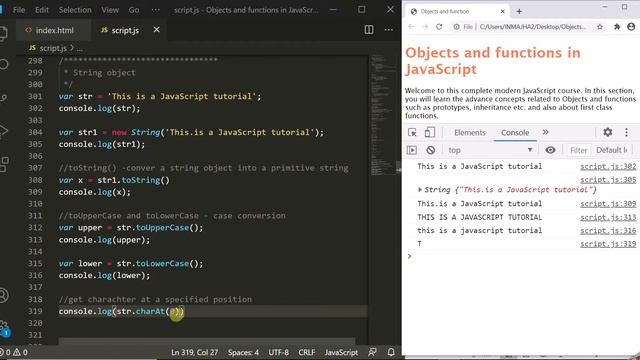The width and height of the screenshot is (640, 360).
Task: Open source link script.js:305
Action: point(608,180)
